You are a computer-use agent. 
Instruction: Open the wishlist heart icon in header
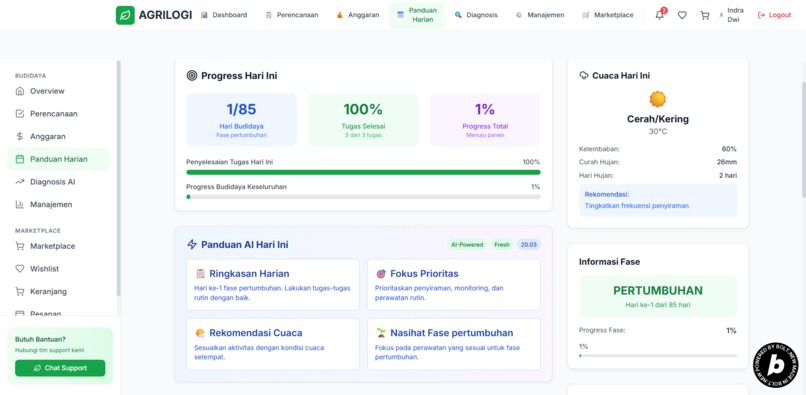[682, 15]
